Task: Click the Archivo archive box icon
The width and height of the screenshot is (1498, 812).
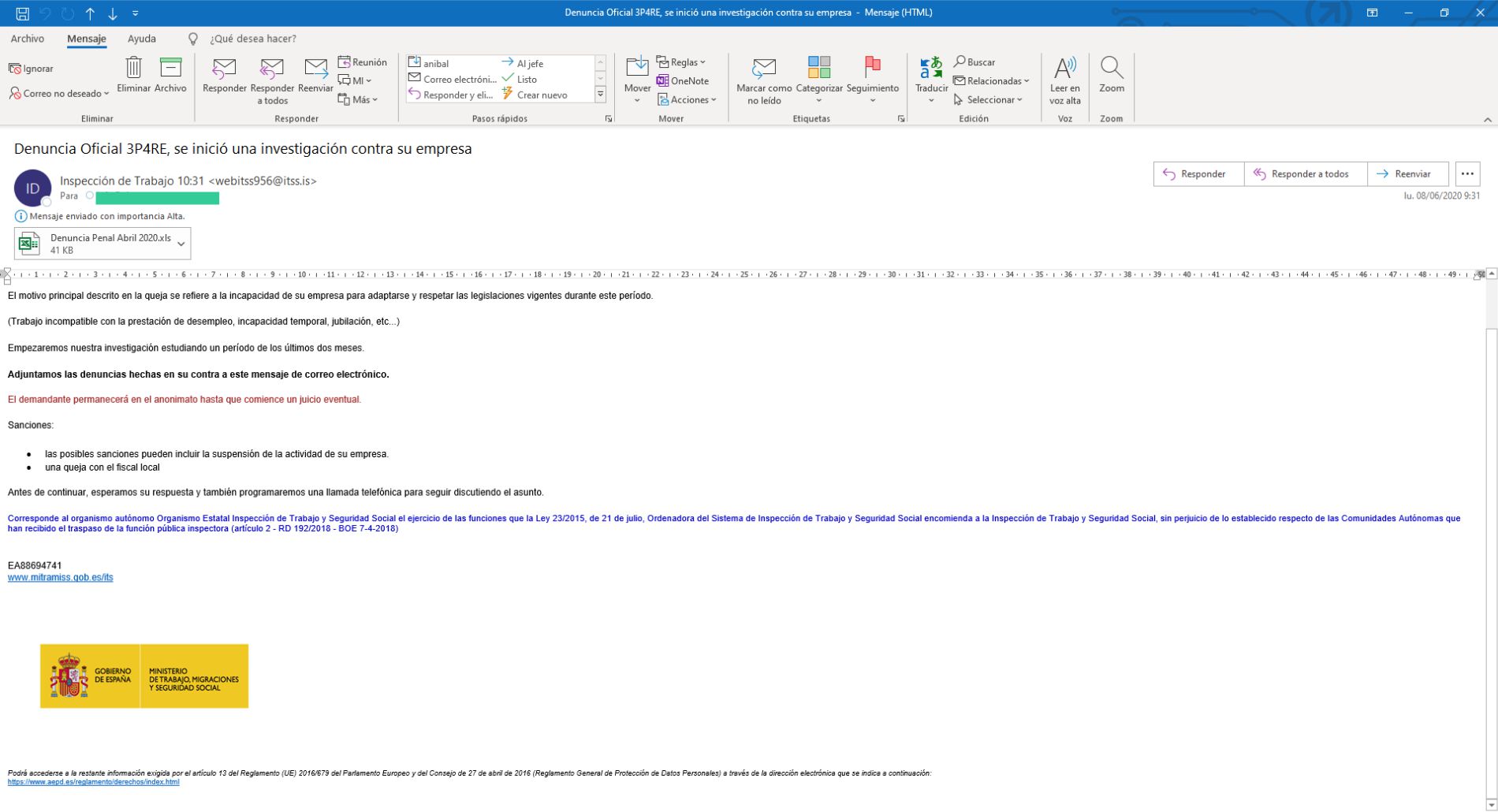Action: point(170,69)
